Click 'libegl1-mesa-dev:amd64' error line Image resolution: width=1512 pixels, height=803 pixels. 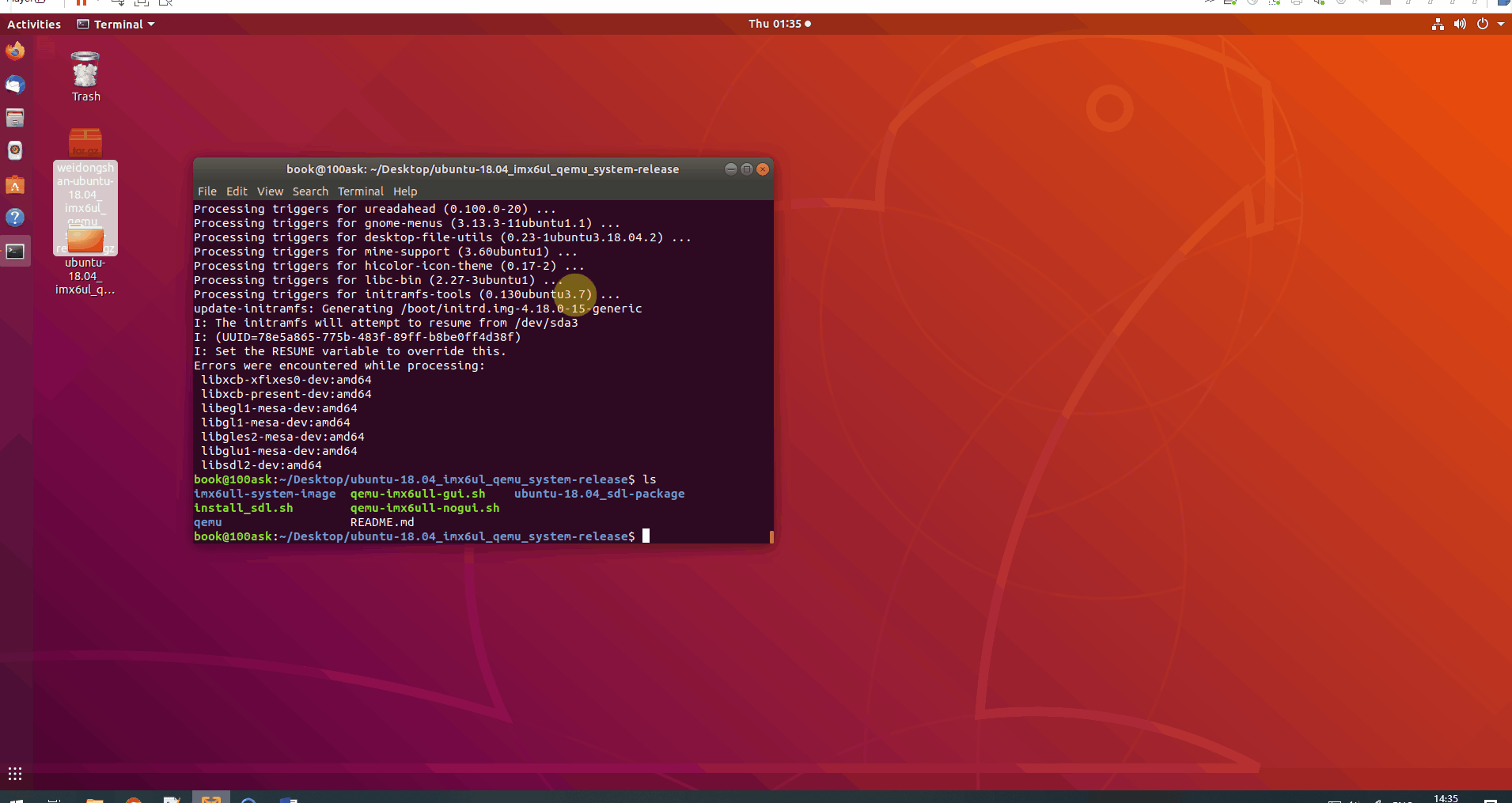[x=279, y=408]
